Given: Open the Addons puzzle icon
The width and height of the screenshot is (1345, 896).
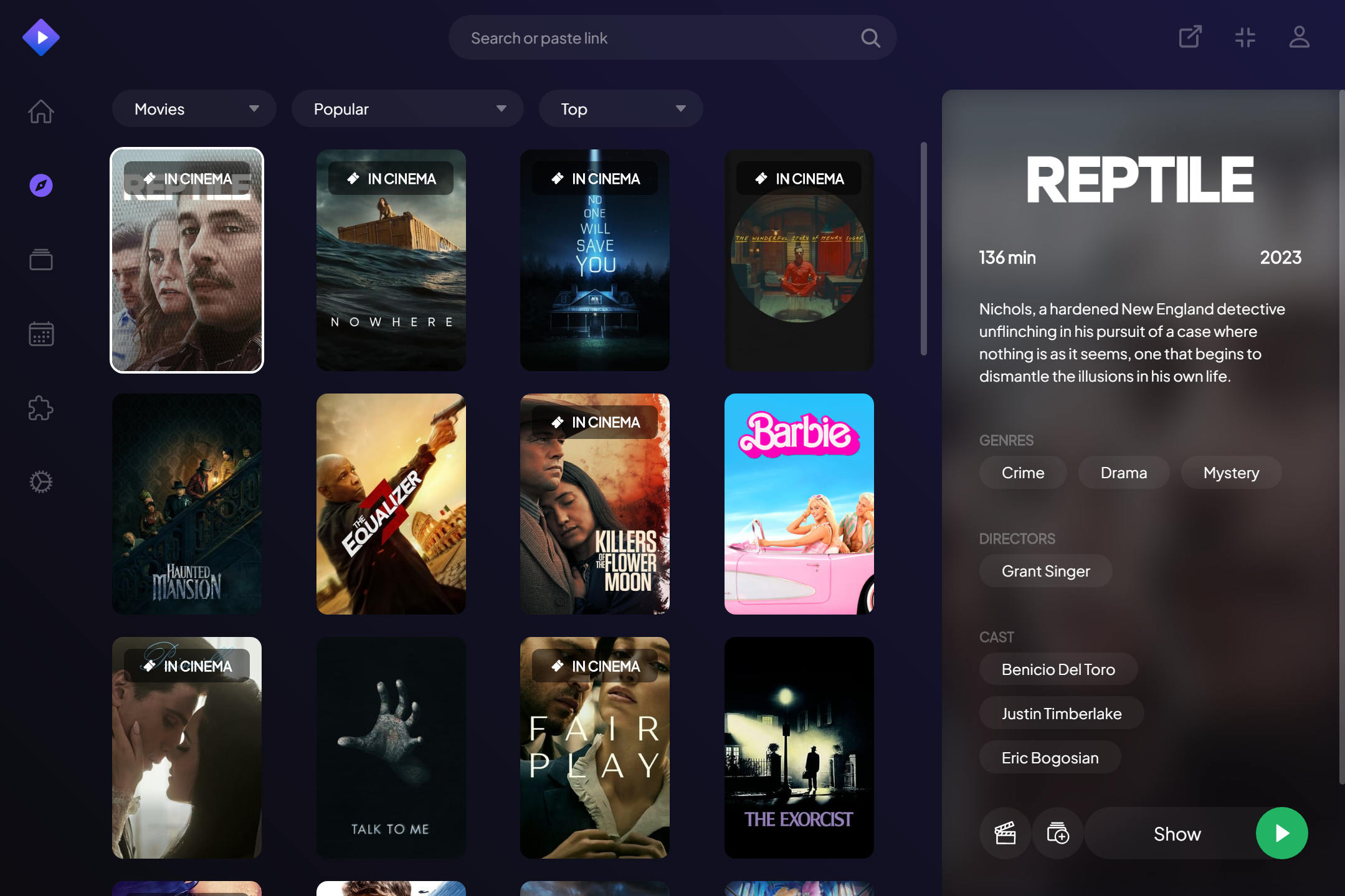Looking at the screenshot, I should coord(41,408).
